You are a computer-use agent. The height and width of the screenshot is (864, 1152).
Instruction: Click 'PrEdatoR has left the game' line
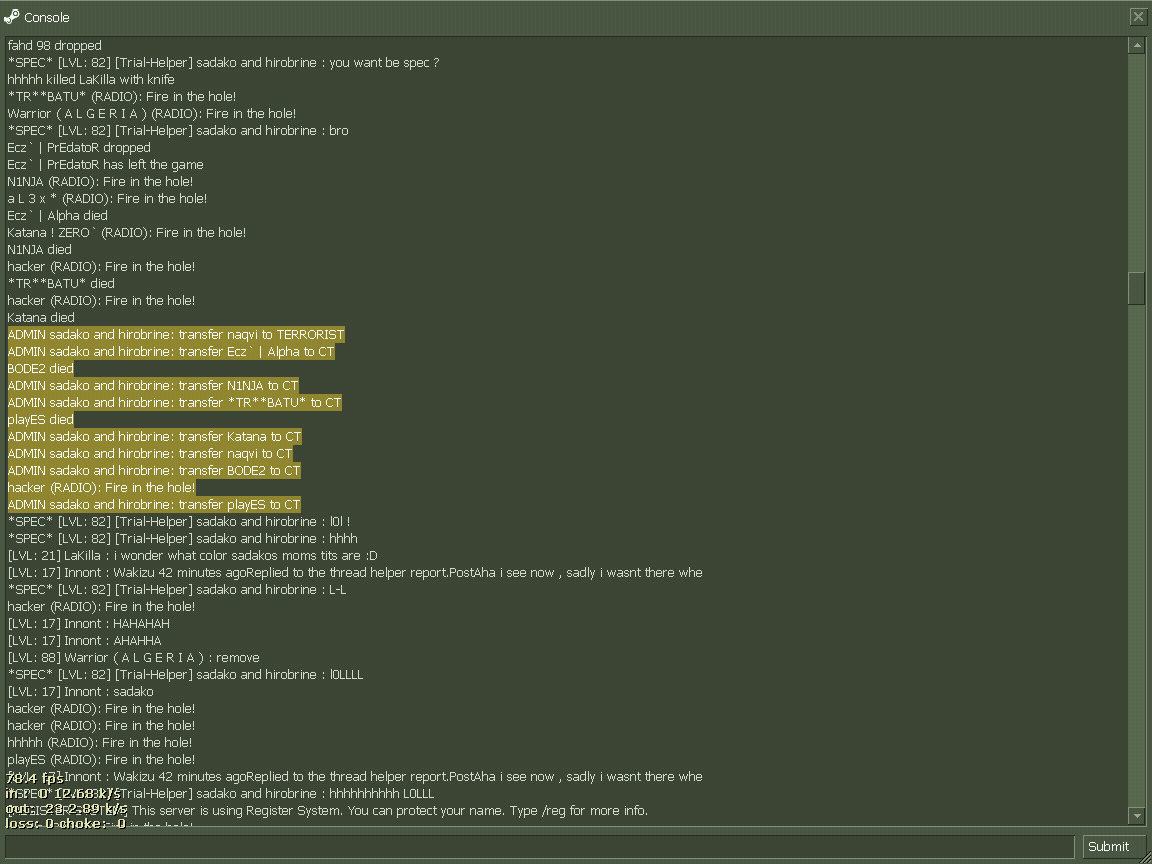pos(105,165)
